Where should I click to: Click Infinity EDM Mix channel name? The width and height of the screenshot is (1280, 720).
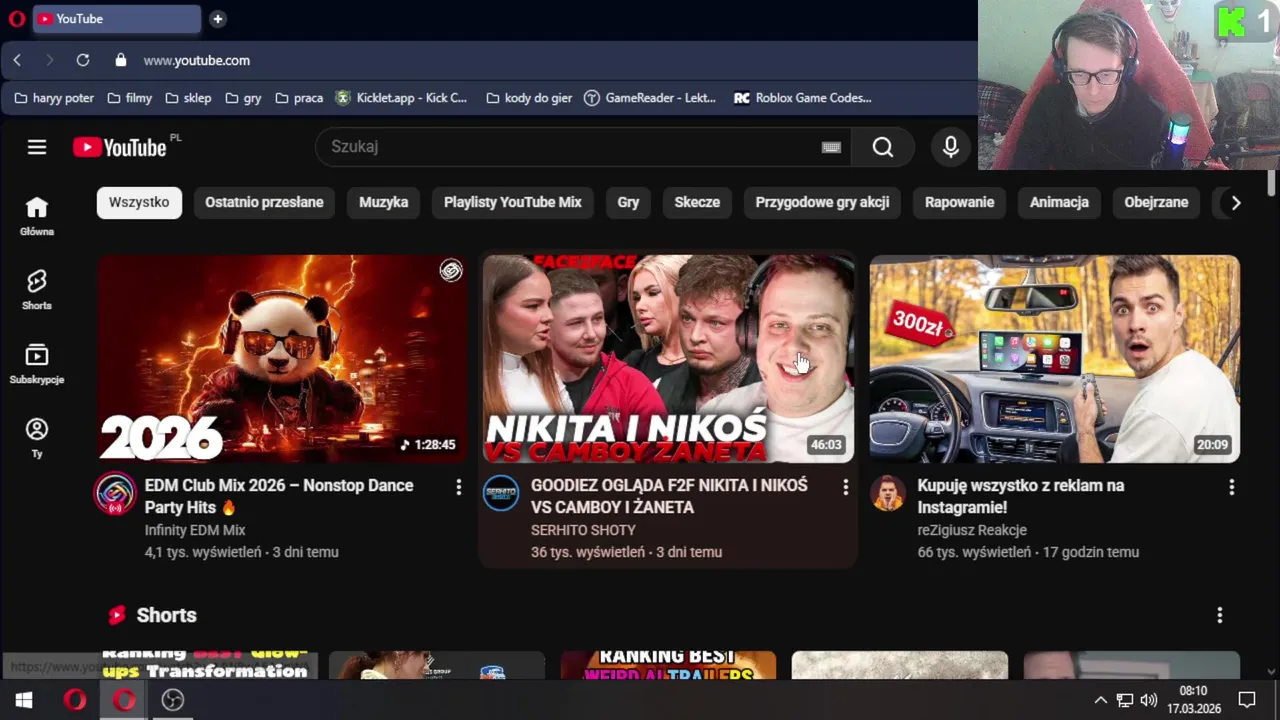tap(195, 530)
